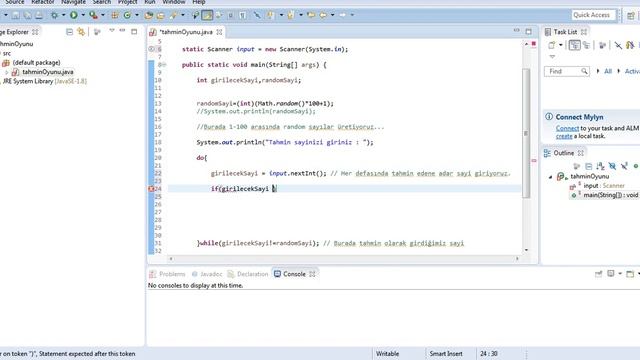
Task: Click the New Task icon in Task List
Action: [x=552, y=45]
